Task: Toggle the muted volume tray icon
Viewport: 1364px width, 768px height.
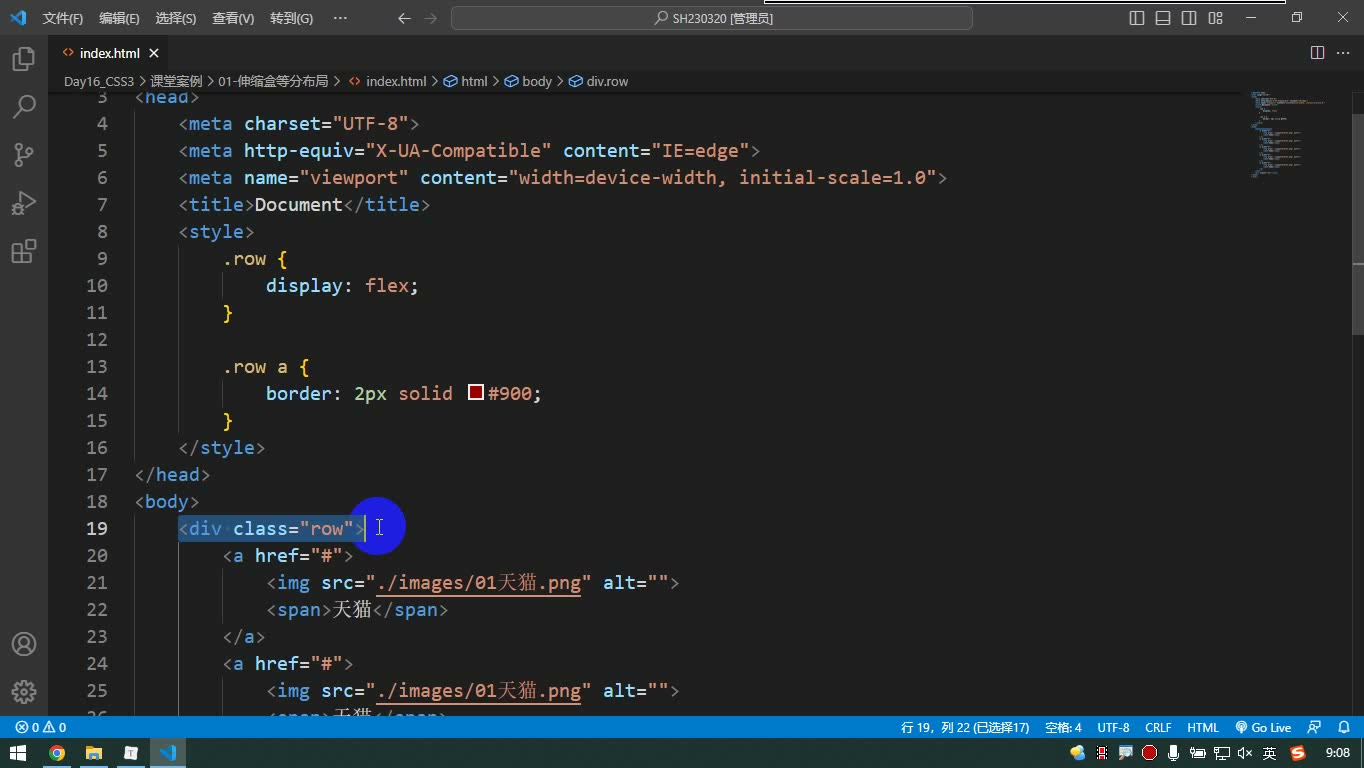Action: [1245, 753]
